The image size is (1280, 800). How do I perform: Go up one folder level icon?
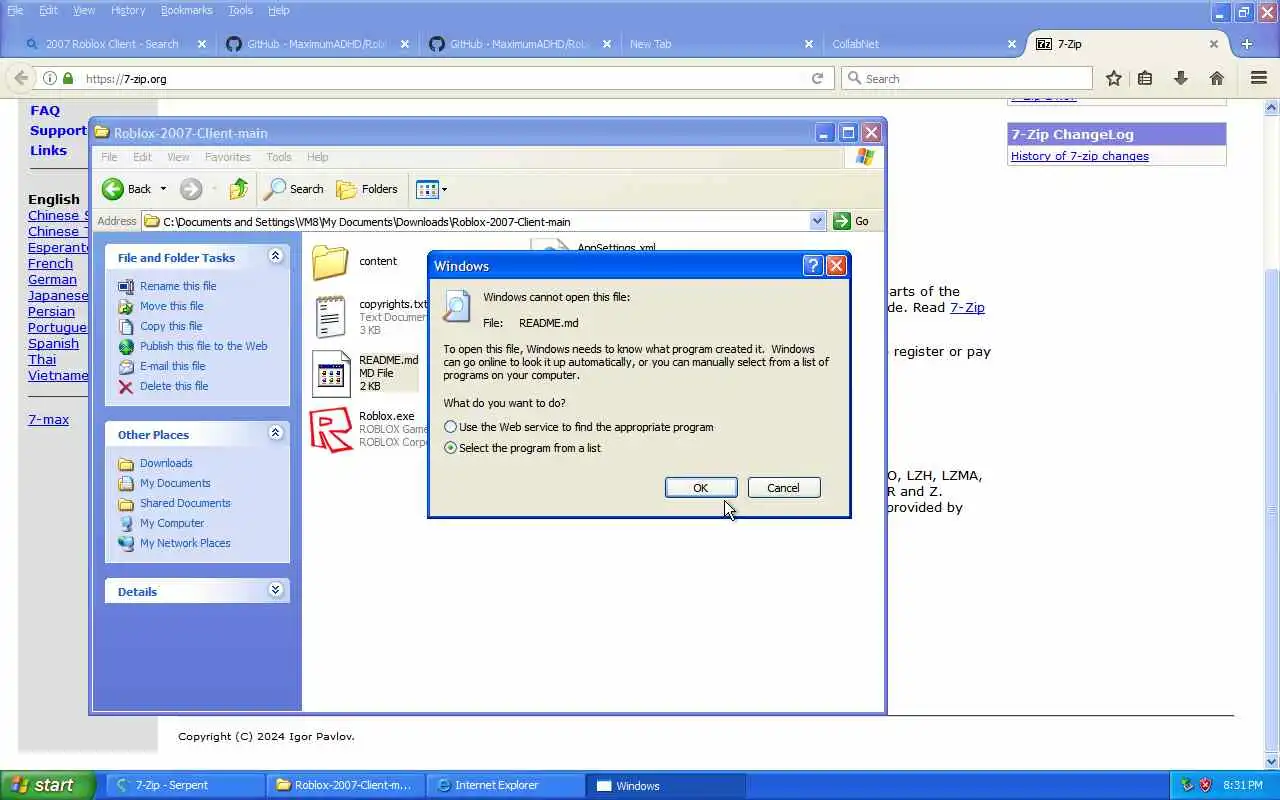point(238,189)
